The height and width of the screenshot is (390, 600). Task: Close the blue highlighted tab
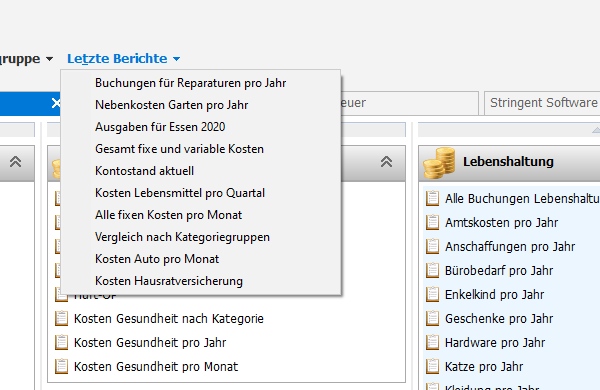tap(56, 103)
